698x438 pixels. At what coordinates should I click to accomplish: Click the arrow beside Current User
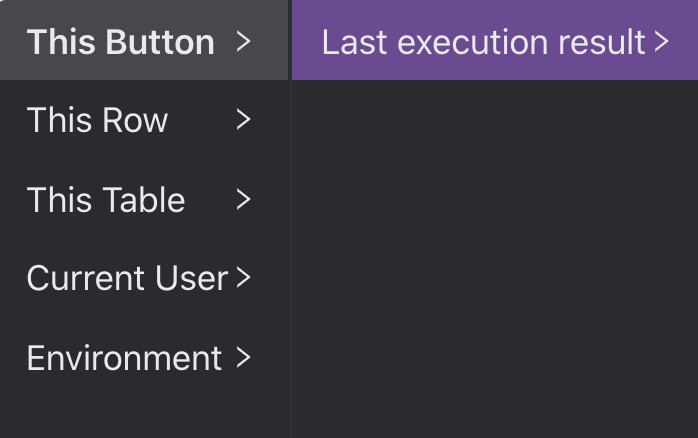242,278
